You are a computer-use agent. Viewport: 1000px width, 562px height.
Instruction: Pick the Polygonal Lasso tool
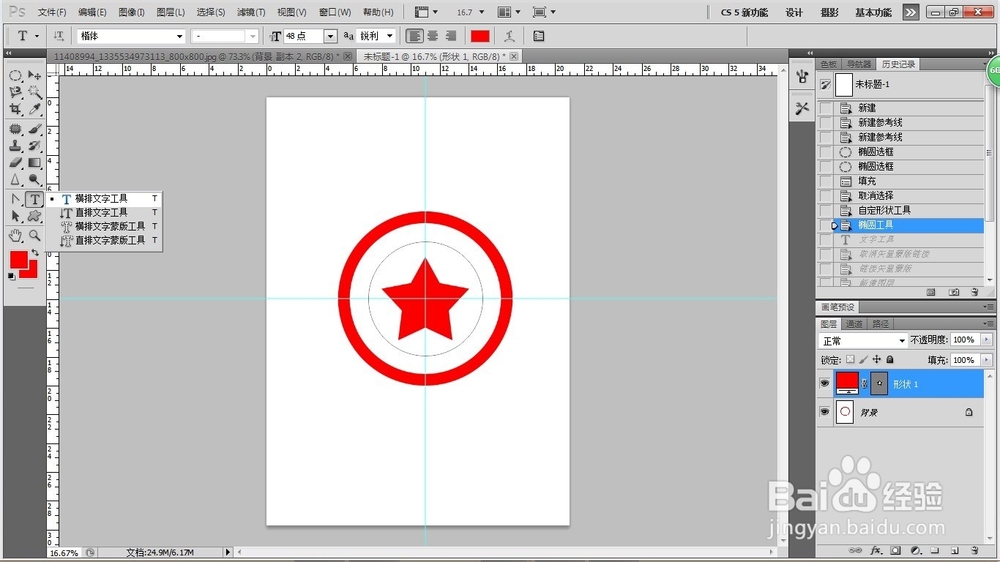(x=15, y=92)
